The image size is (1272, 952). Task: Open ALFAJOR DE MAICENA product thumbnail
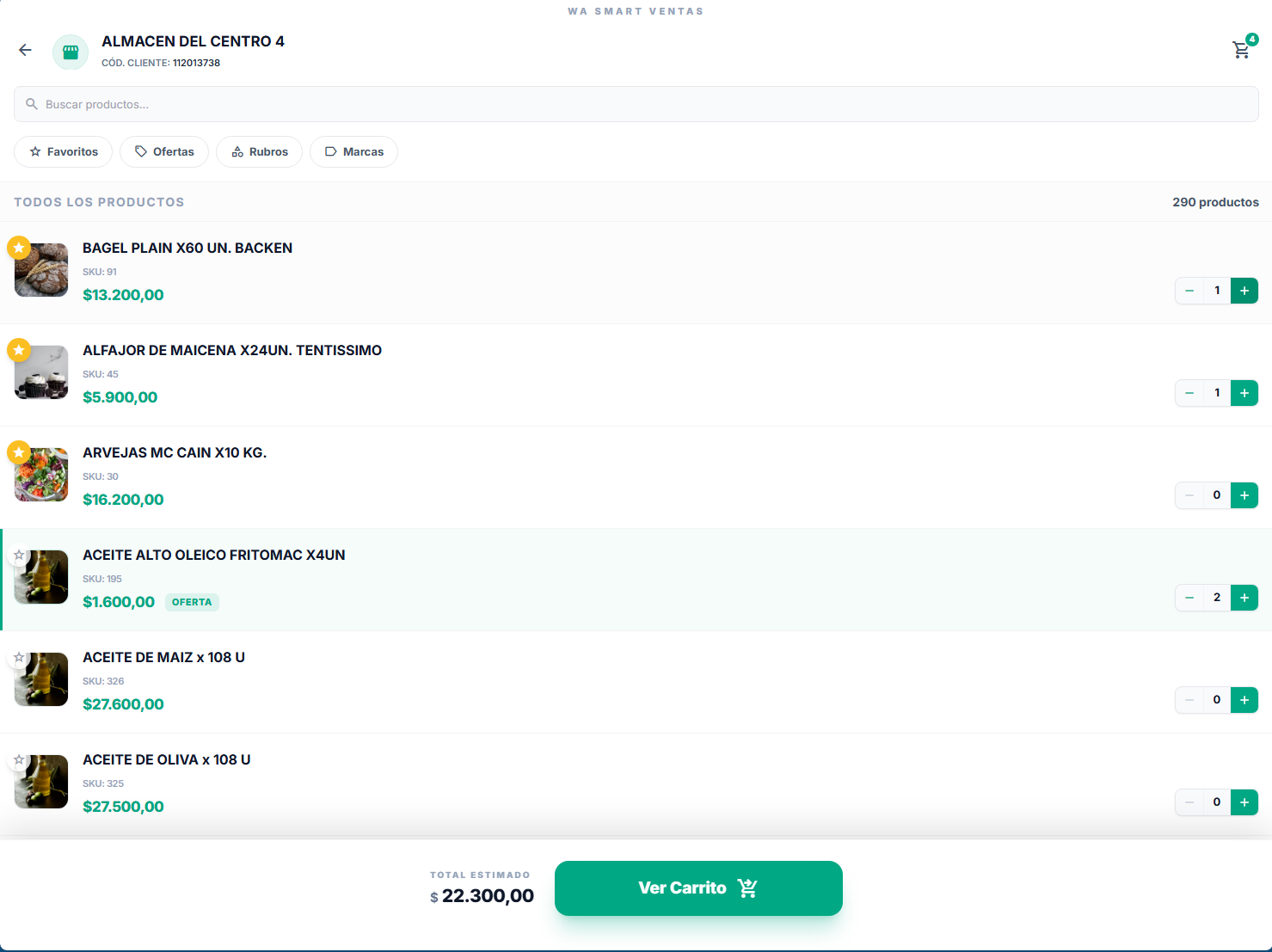tap(41, 372)
